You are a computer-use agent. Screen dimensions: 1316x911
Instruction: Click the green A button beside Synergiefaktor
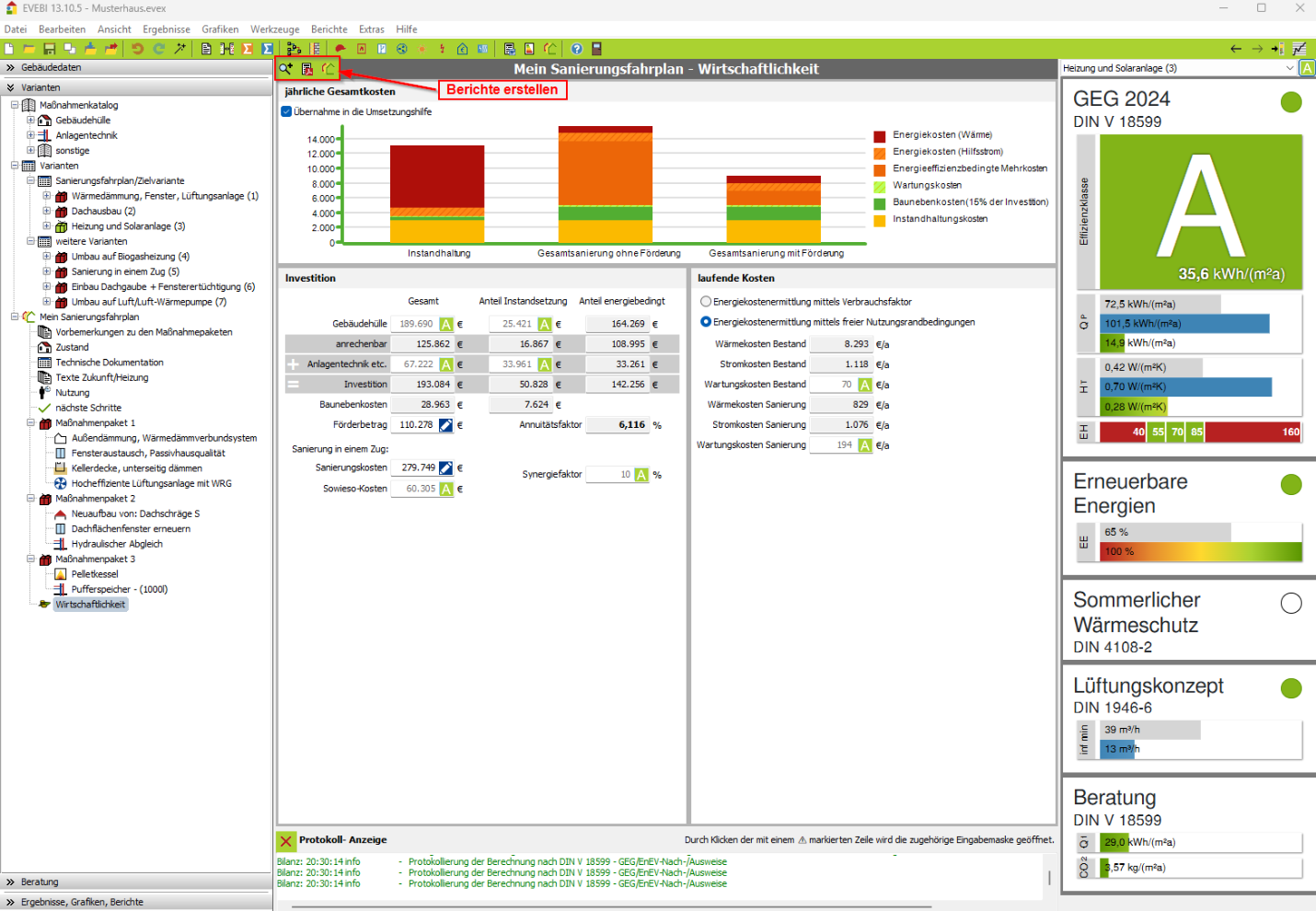(x=641, y=475)
